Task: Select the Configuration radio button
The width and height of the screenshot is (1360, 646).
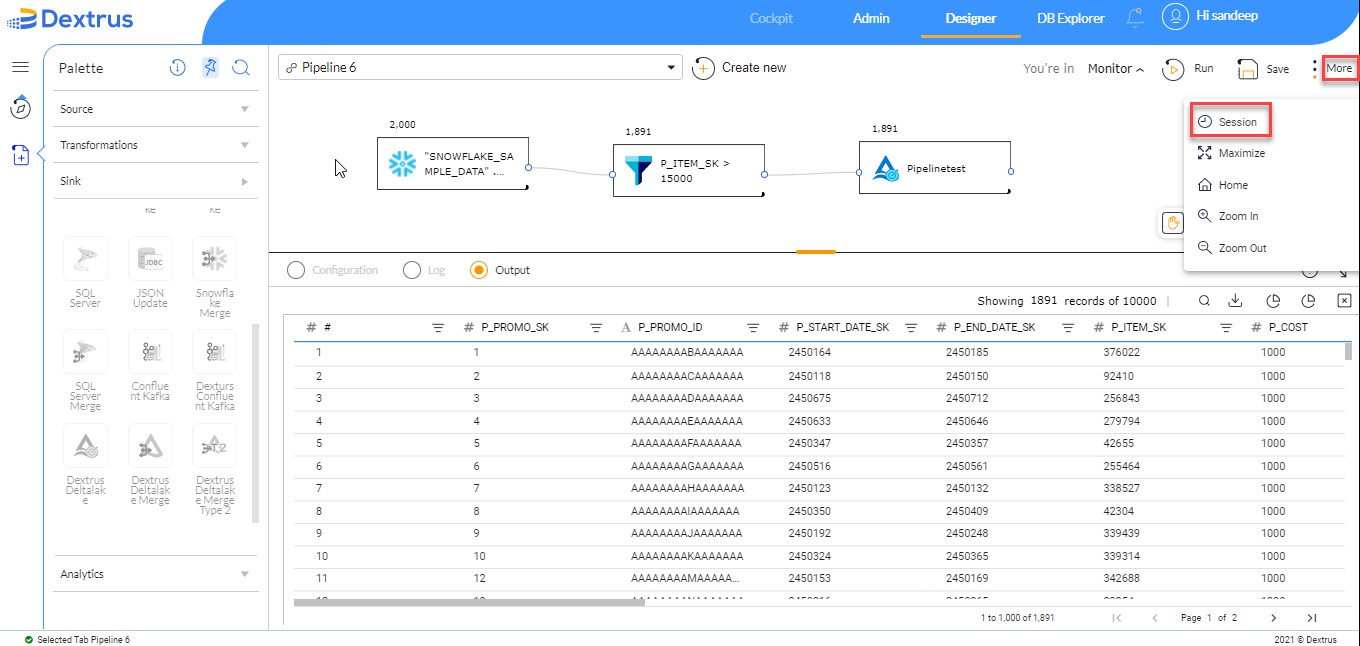Action: [295, 270]
